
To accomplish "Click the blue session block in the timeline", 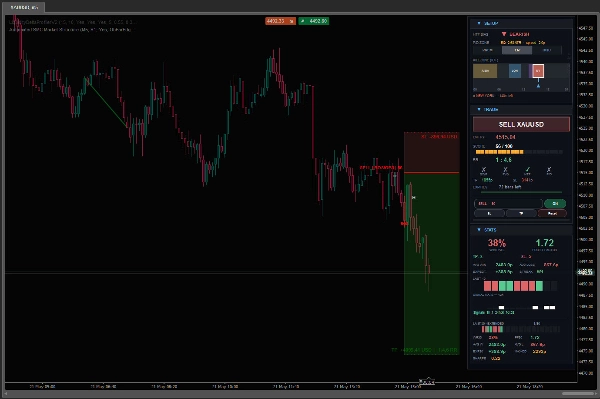I will (x=515, y=71).
